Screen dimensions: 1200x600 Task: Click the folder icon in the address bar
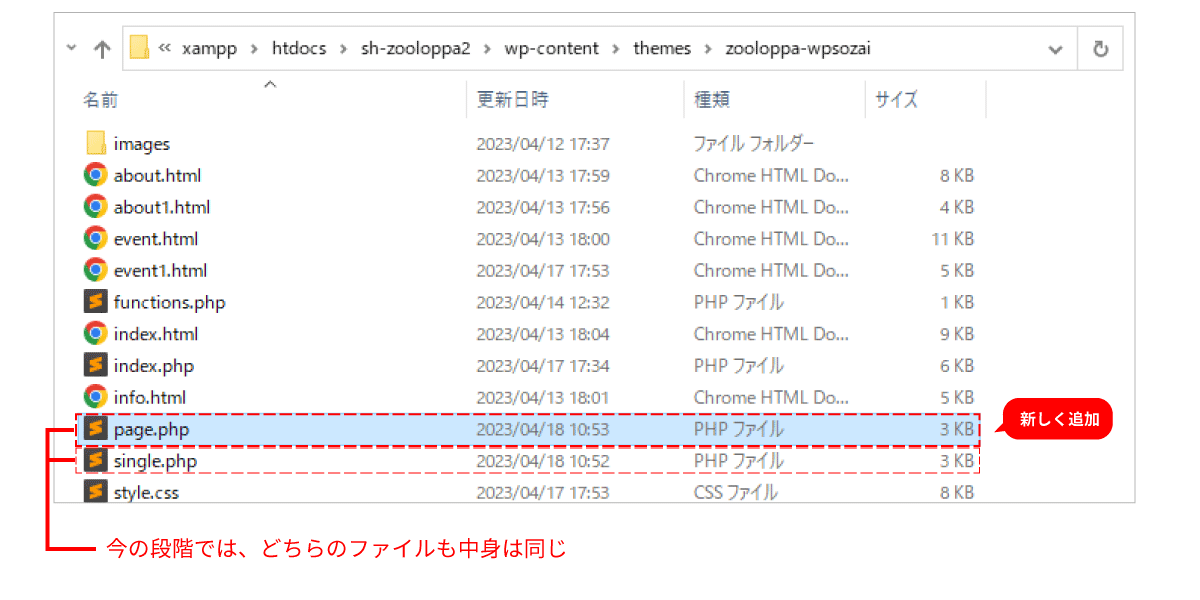[139, 47]
